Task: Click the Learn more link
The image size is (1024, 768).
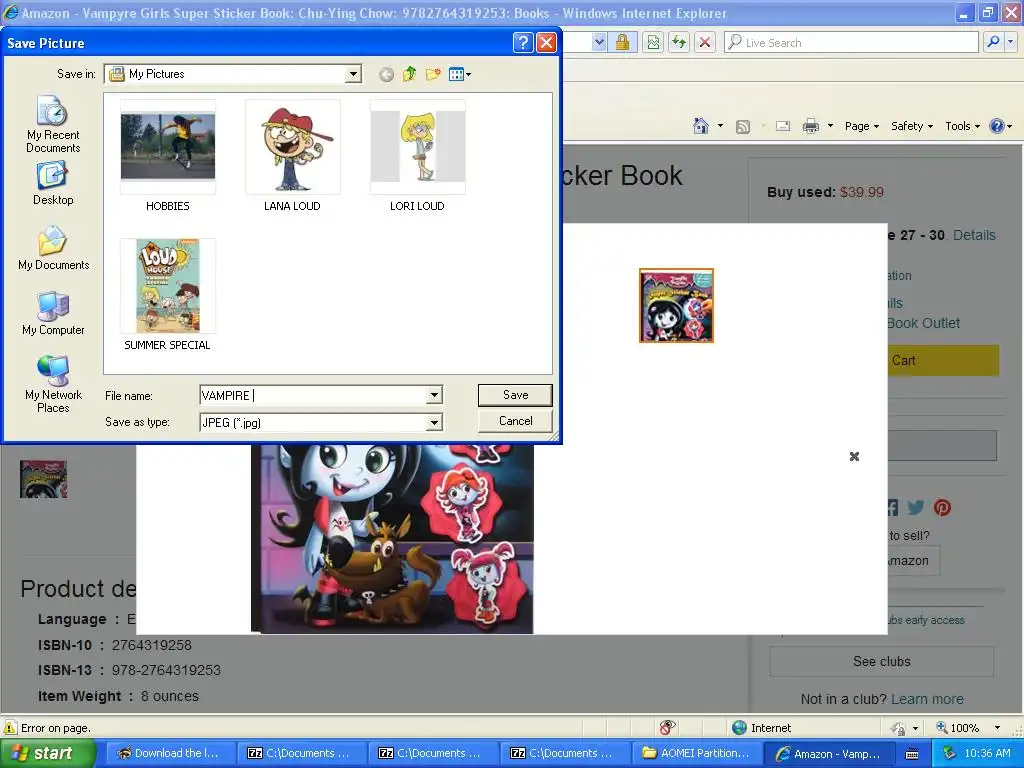Action: coord(927,699)
